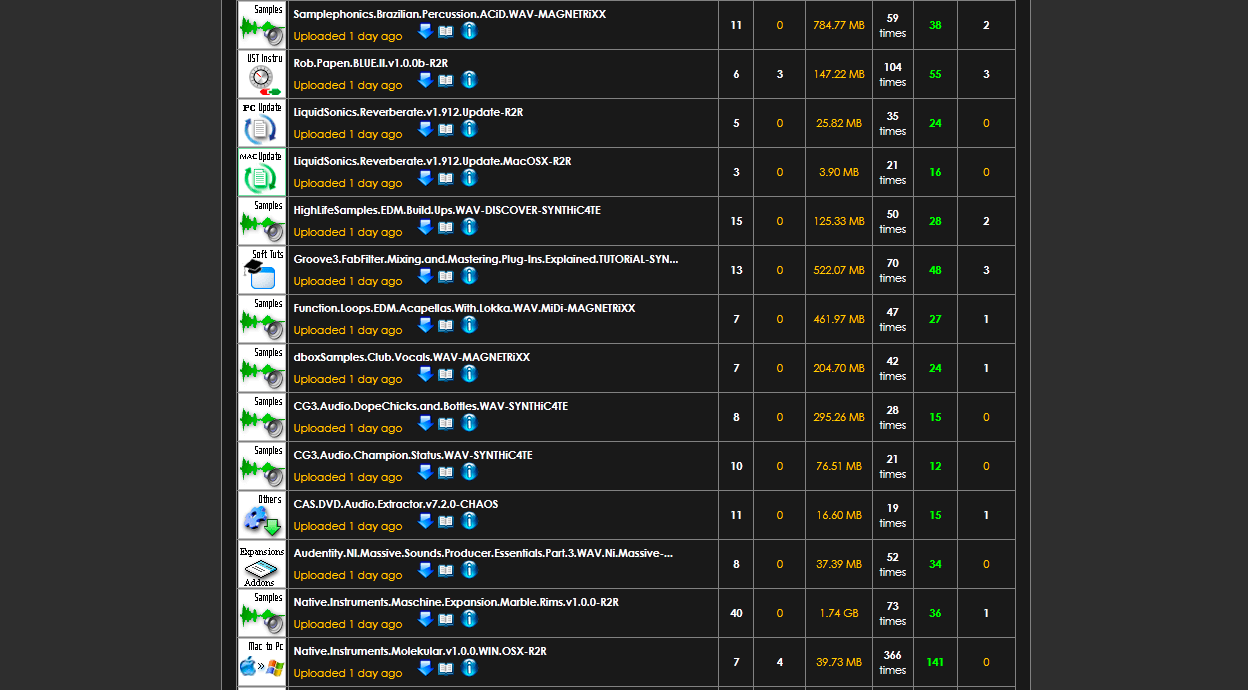
Task: Show info for CG3 Audio DopeChicks and Bottles
Action: click(x=469, y=423)
